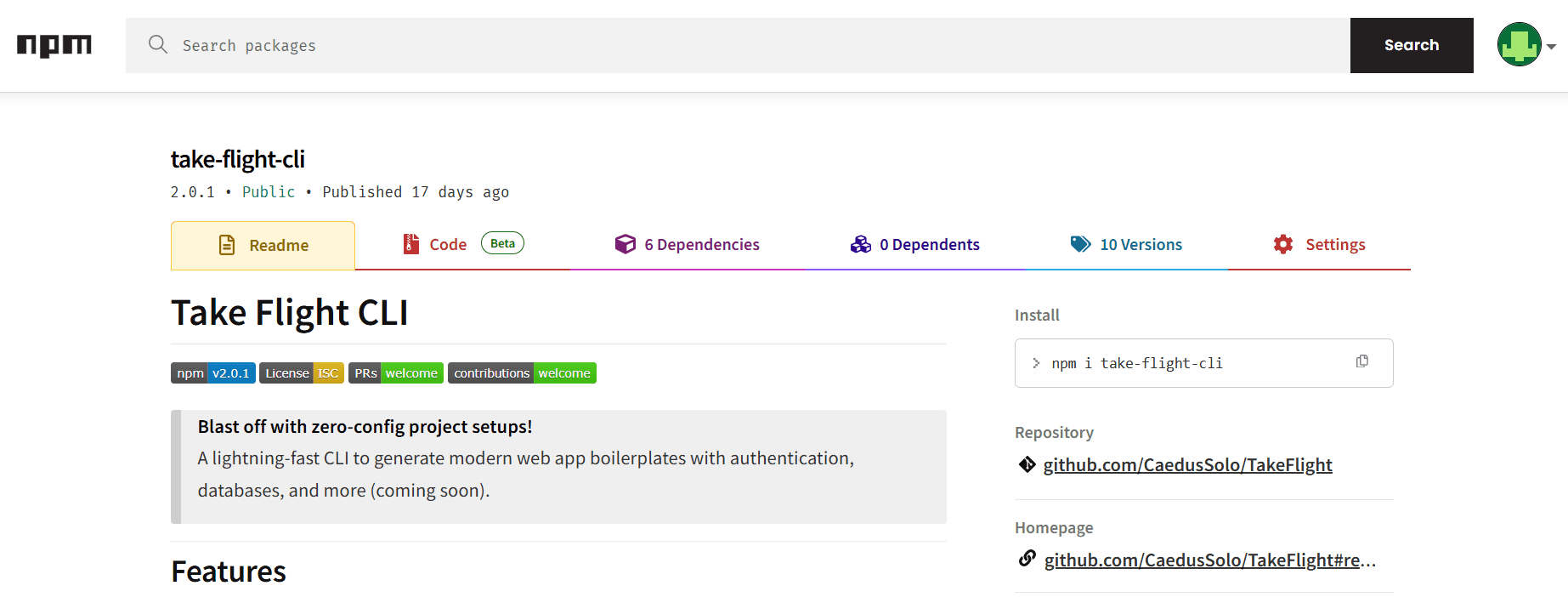The width and height of the screenshot is (1568, 597).
Task: View the 6 Dependencies tab
Action: 687,245
